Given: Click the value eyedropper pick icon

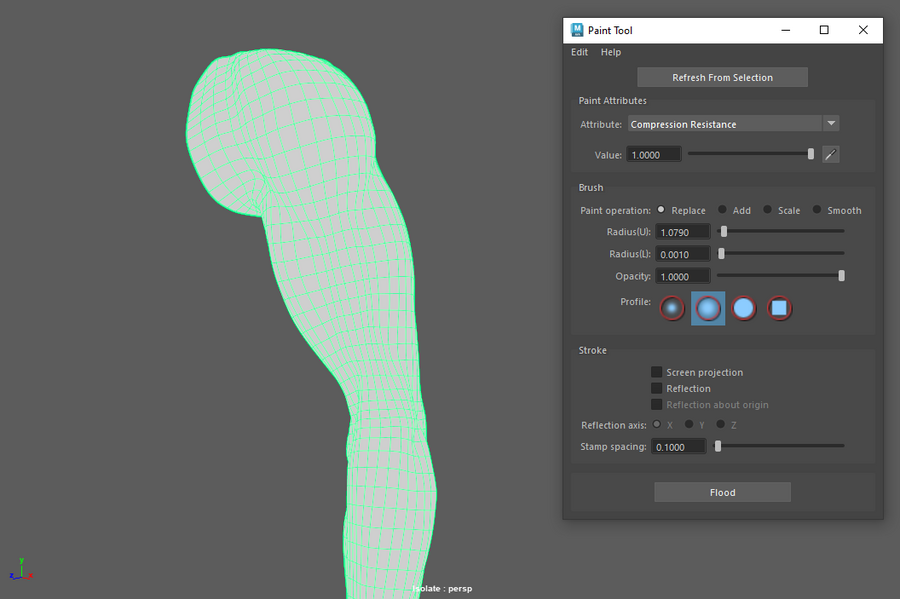Looking at the screenshot, I should click(x=830, y=154).
